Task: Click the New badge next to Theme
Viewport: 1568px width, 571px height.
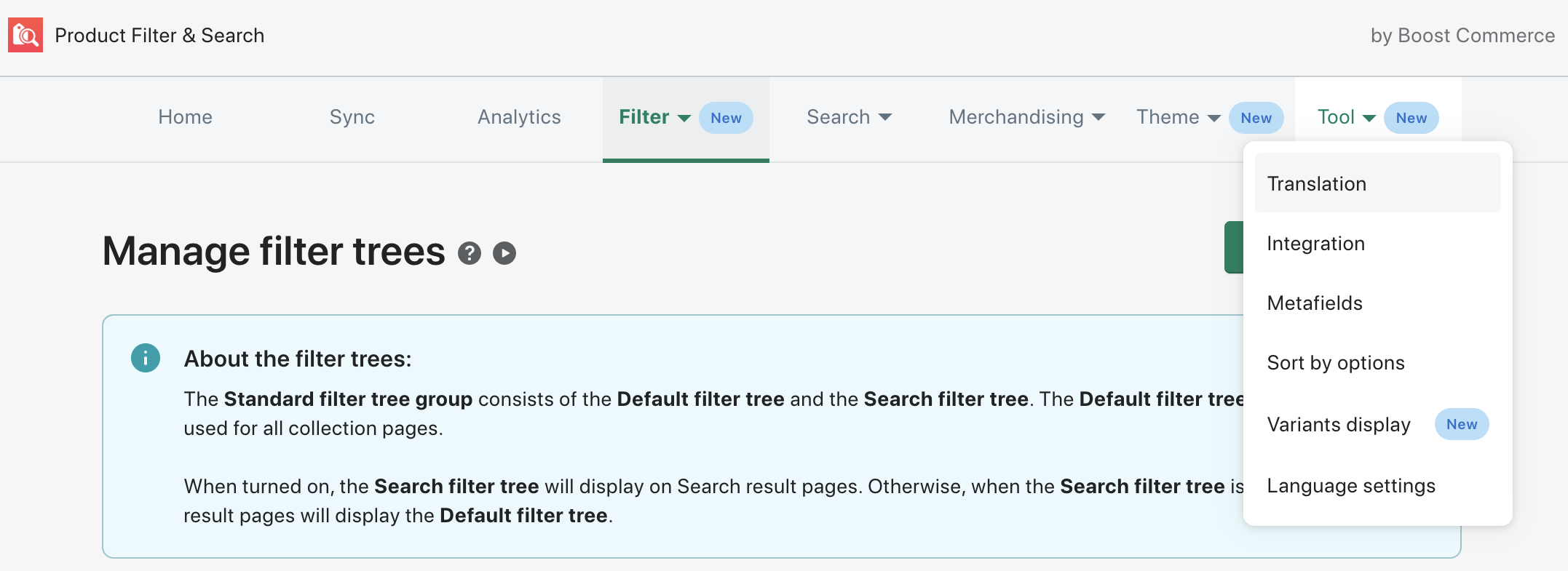Action: click(x=1256, y=118)
